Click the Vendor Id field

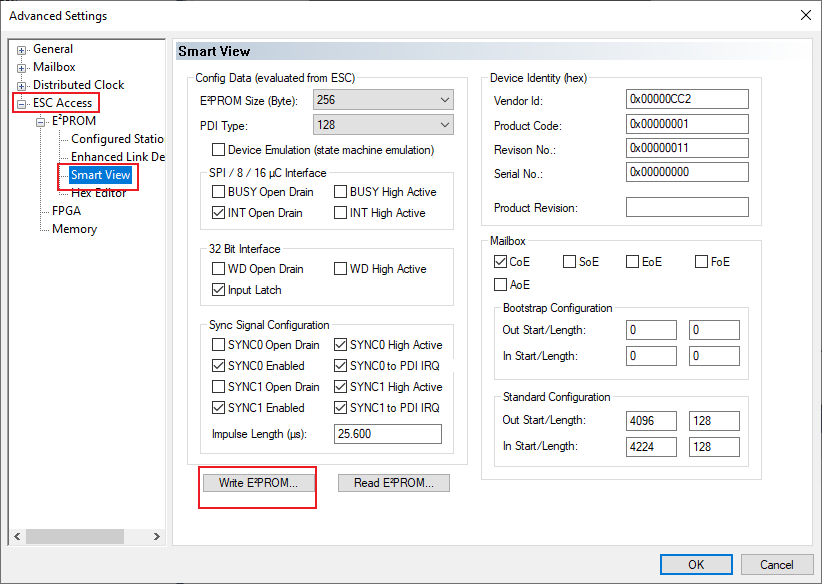(686, 99)
